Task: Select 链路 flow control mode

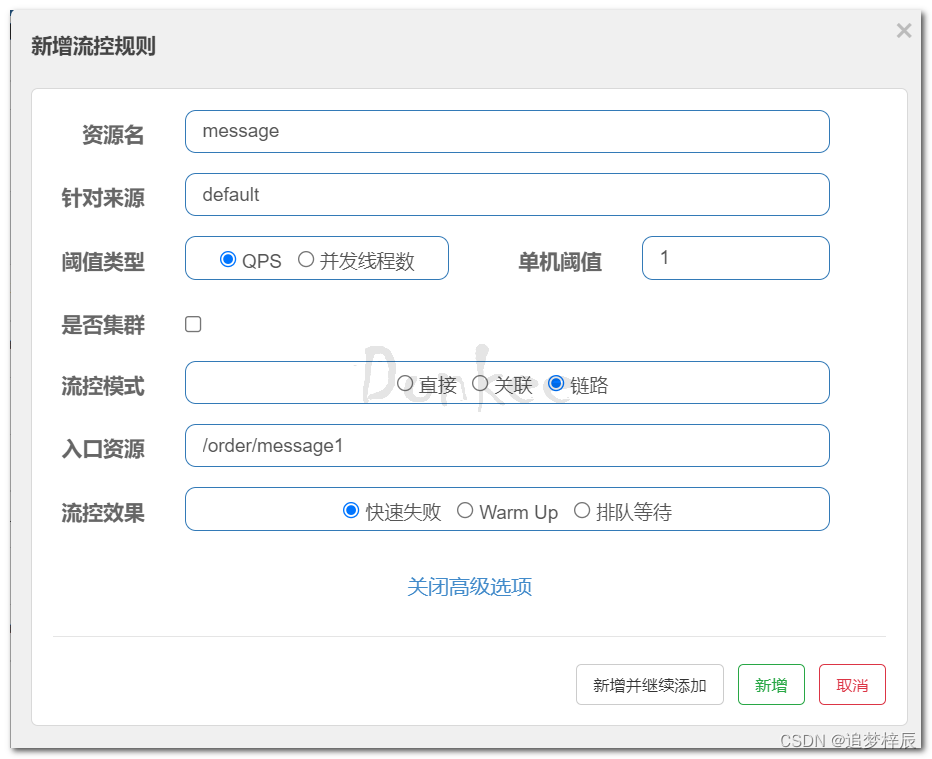Action: (x=556, y=383)
